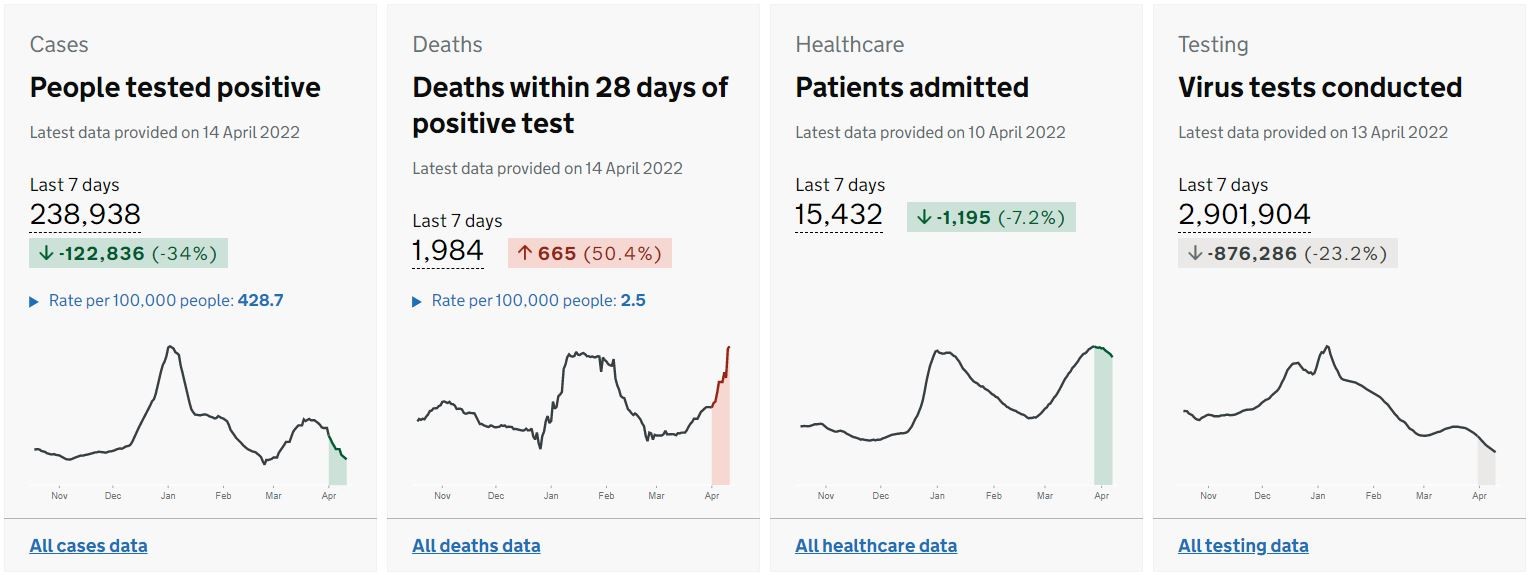Expand Deaths rate per 100,000 people triangle
The height and width of the screenshot is (575, 1530).
(418, 301)
